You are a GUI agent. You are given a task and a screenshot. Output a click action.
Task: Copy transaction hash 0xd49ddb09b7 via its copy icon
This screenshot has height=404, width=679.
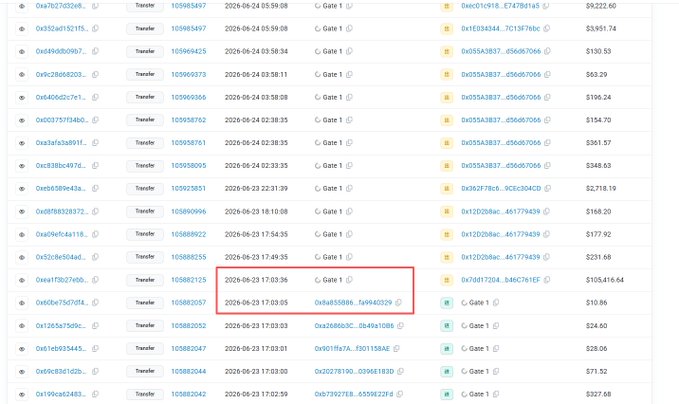(x=95, y=51)
